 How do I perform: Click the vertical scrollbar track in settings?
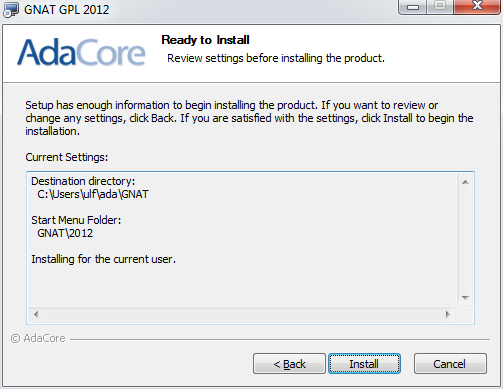[465, 240]
